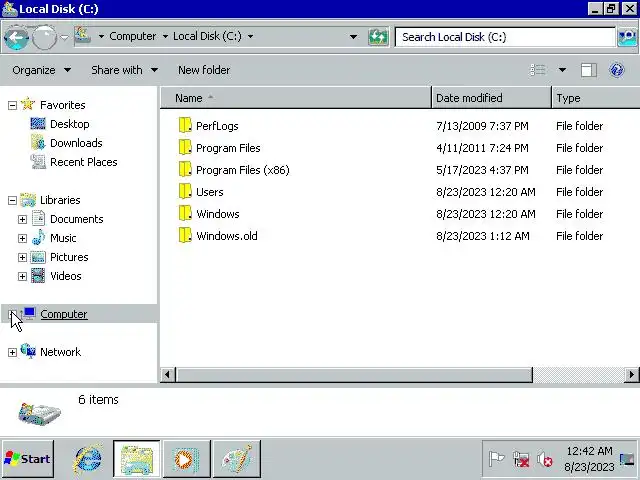Sort by Type column header
This screenshot has height=480, width=640.
point(596,98)
